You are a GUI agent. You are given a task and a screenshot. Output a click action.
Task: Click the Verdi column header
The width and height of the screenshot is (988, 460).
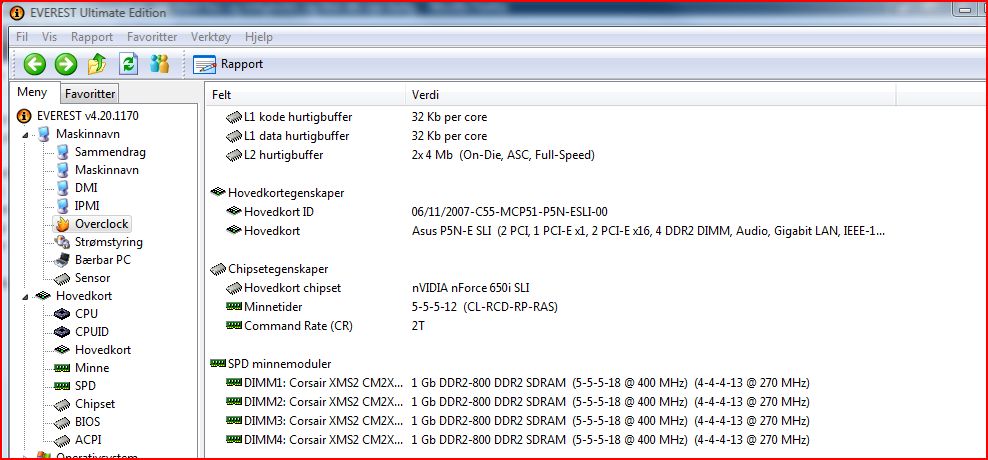[651, 95]
